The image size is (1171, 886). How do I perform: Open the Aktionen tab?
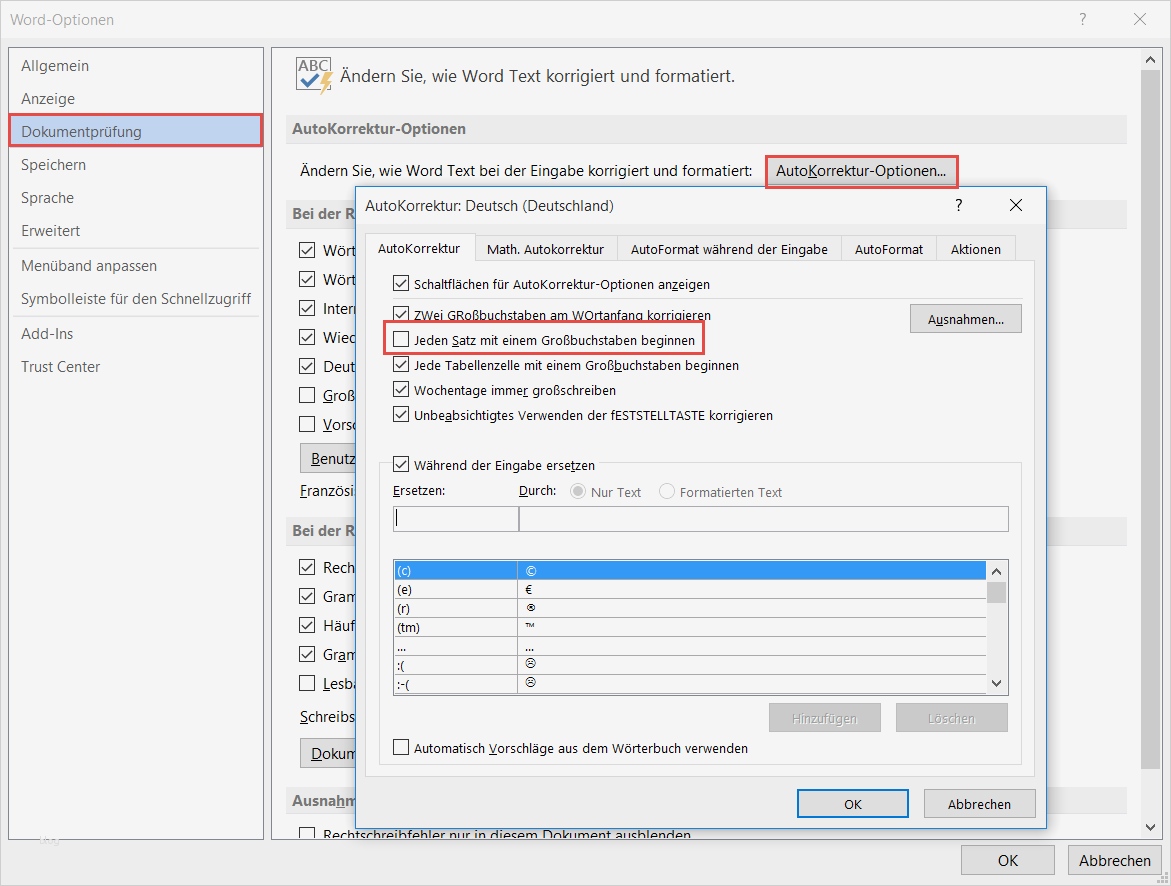point(975,250)
